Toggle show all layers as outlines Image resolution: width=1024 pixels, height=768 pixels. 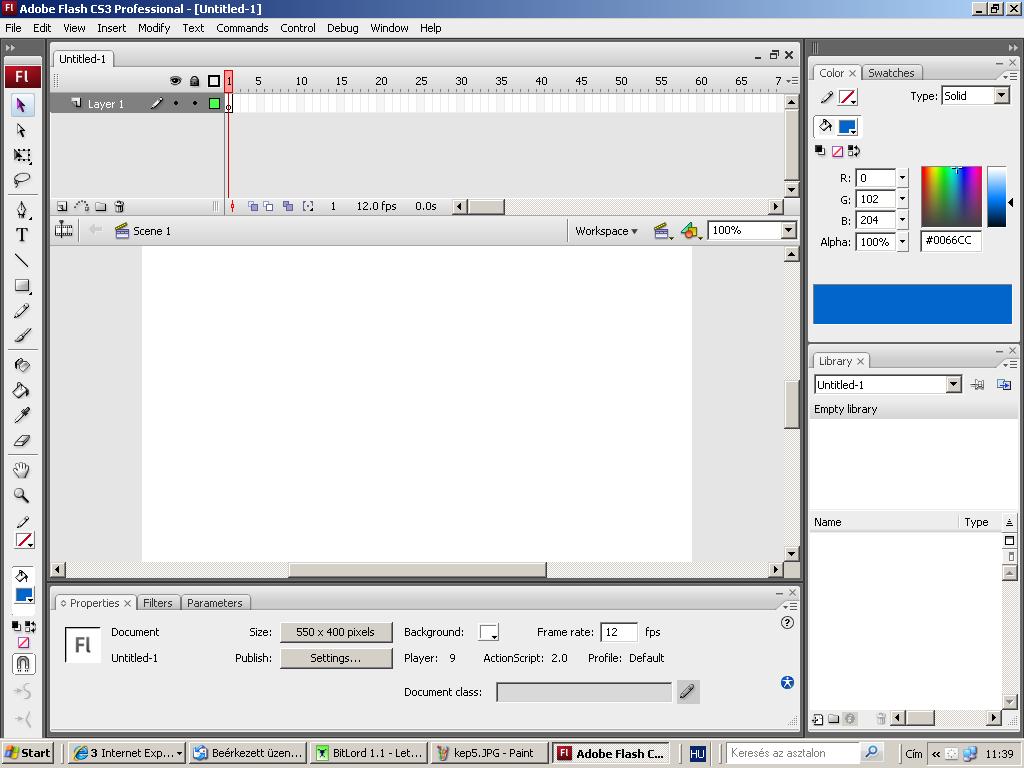pos(214,81)
